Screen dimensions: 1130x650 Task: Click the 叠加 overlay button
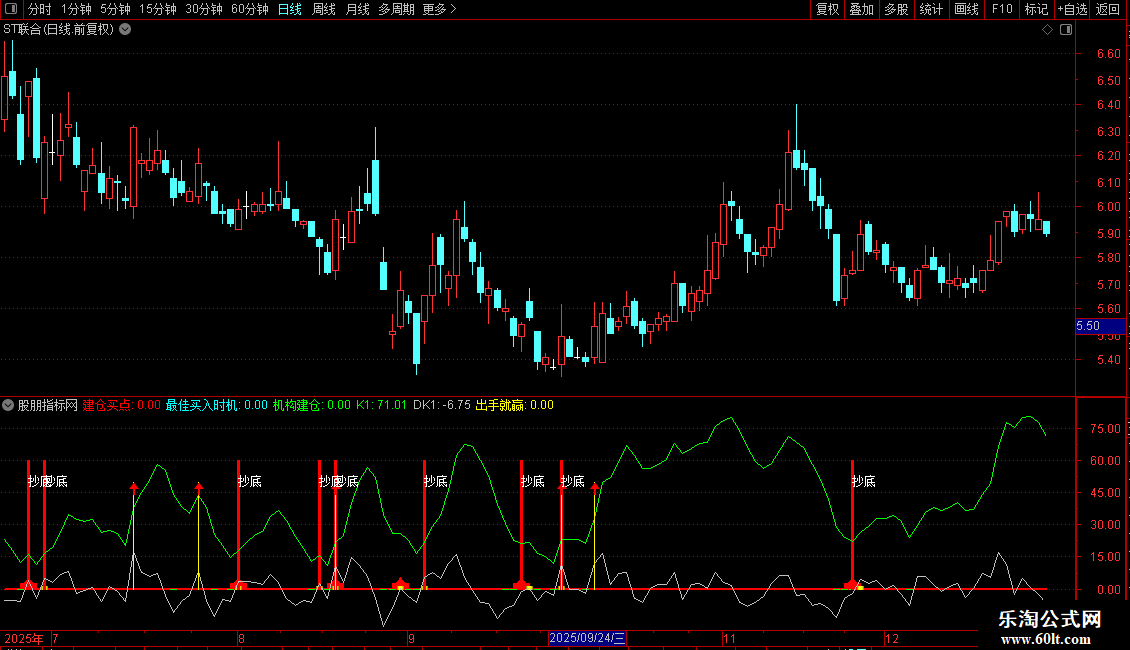pos(861,9)
